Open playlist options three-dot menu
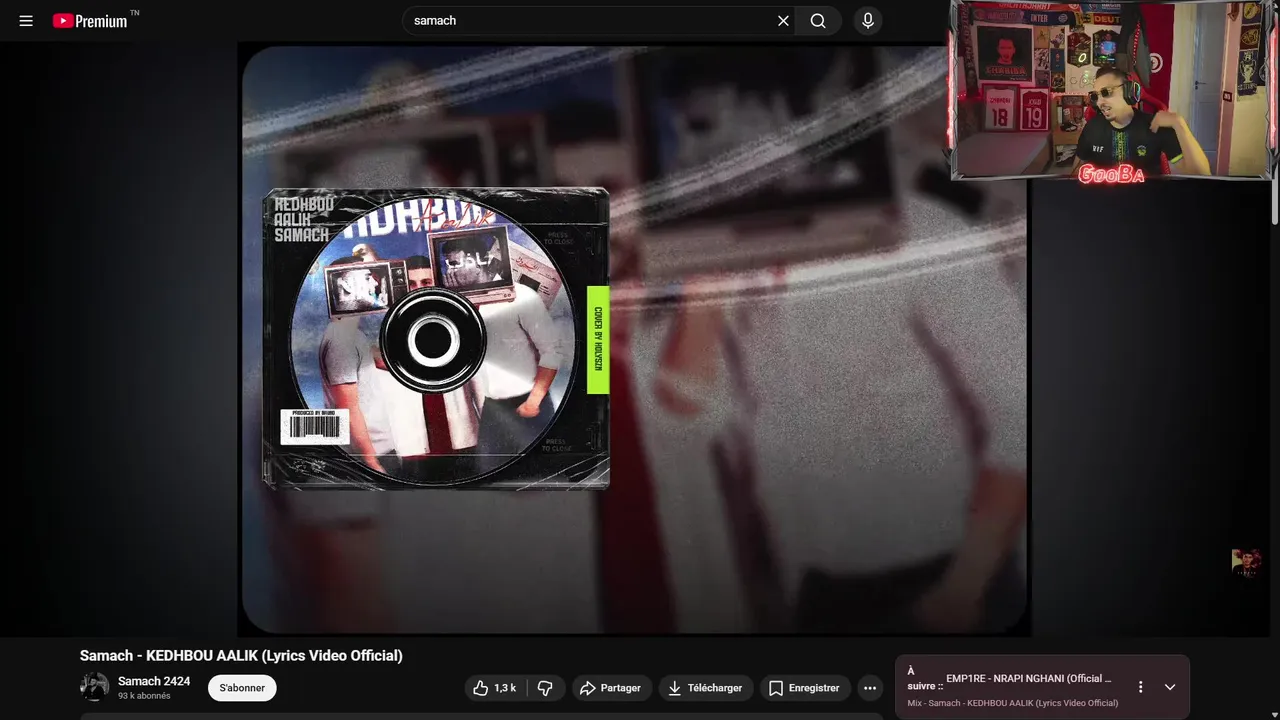Viewport: 1280px width, 720px height. 1140,687
